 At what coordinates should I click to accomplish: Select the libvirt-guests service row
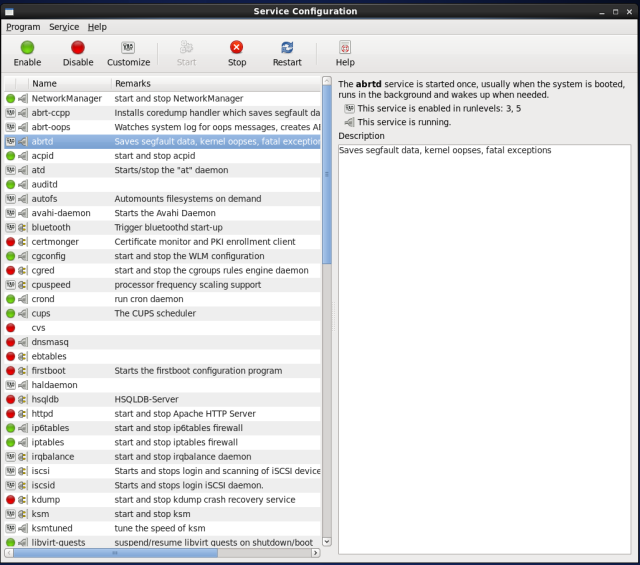pyautogui.click(x=162, y=542)
